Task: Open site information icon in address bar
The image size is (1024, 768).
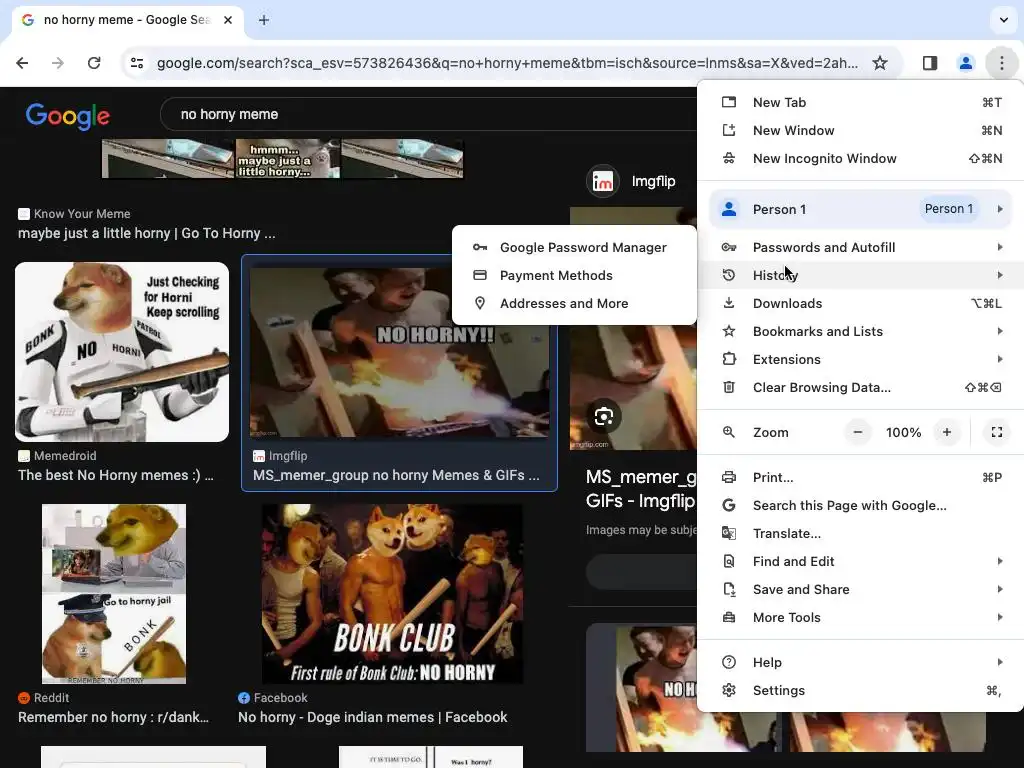Action: [x=137, y=63]
